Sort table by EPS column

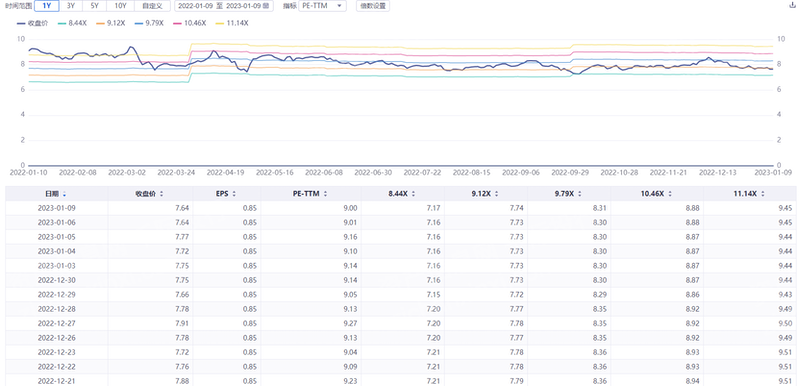226,194
